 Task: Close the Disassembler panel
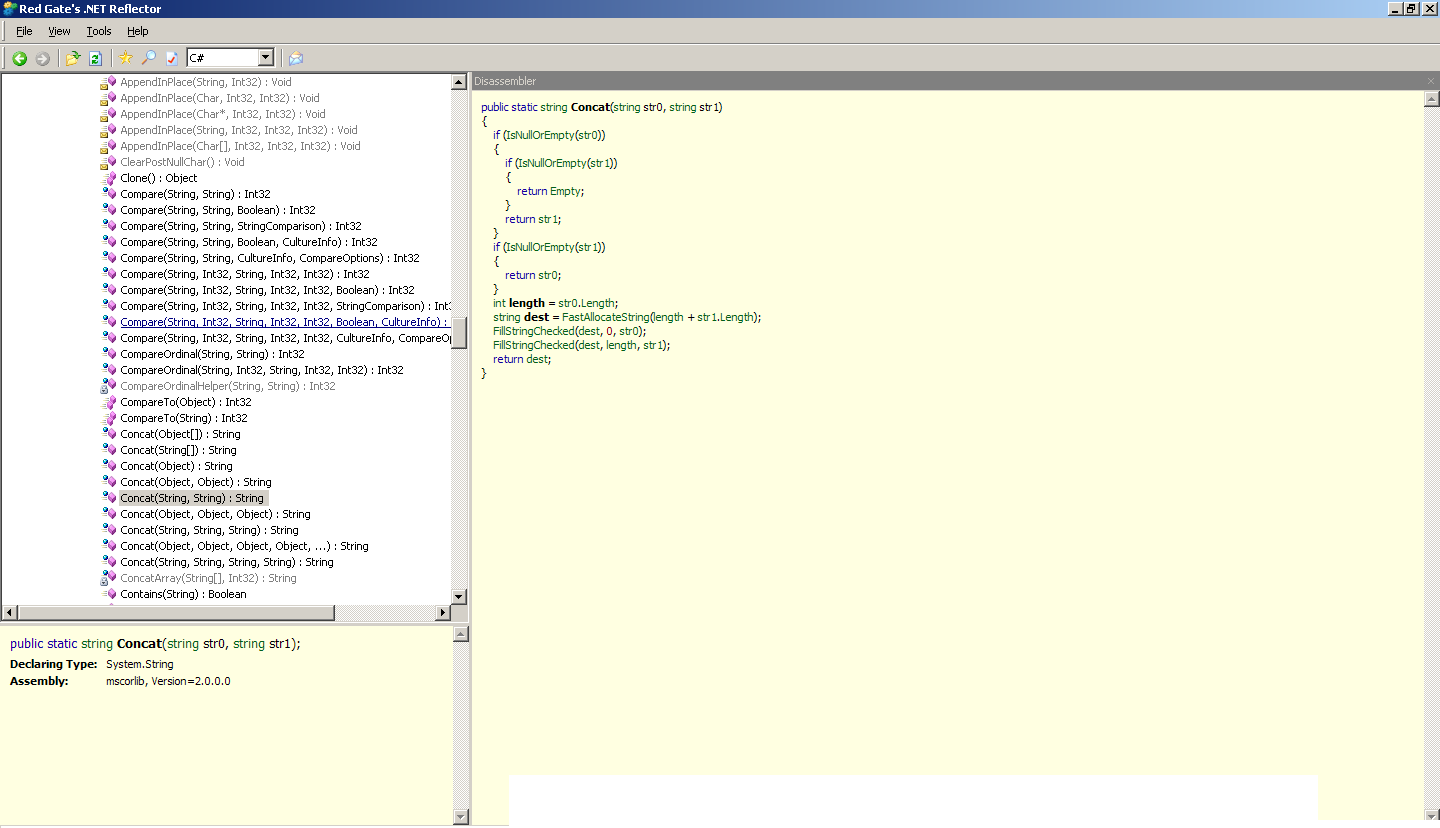point(1431,81)
